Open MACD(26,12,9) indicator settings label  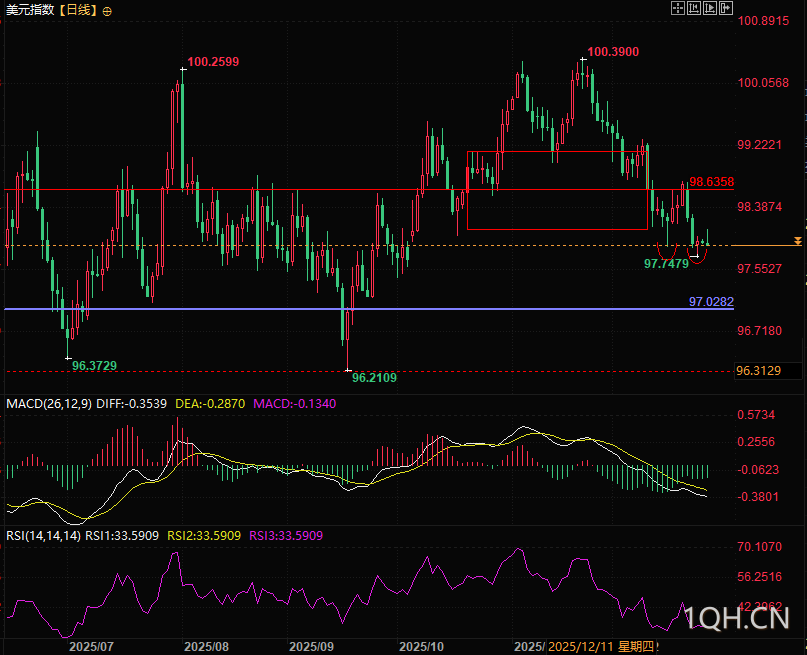pos(49,404)
